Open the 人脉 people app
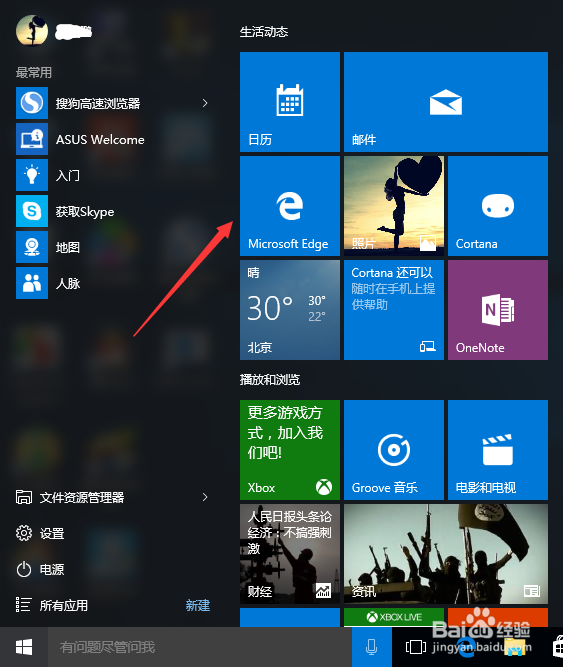Screen dimensions: 563x667 [x=68, y=283]
